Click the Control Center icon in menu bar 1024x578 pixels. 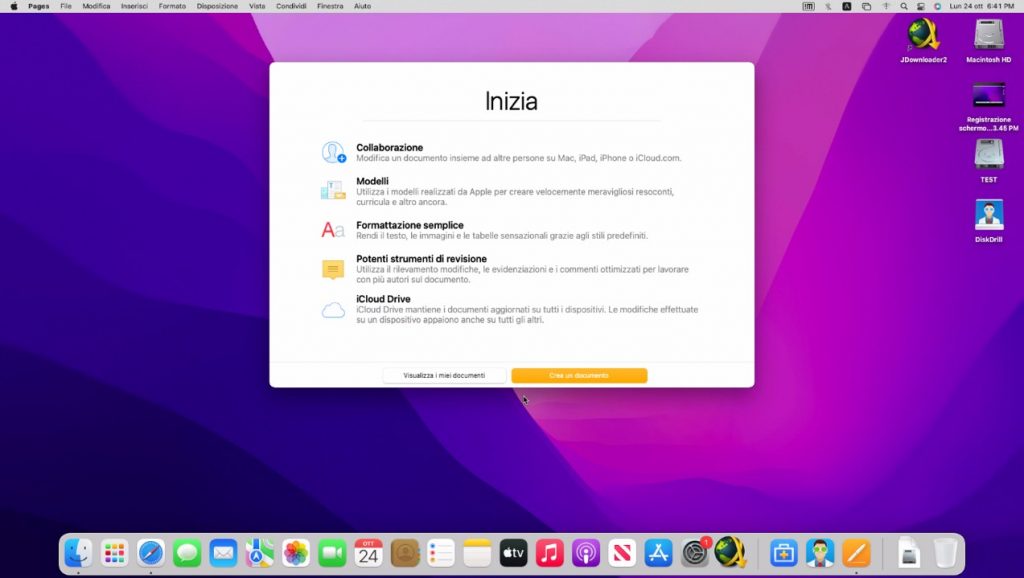pyautogui.click(x=919, y=6)
